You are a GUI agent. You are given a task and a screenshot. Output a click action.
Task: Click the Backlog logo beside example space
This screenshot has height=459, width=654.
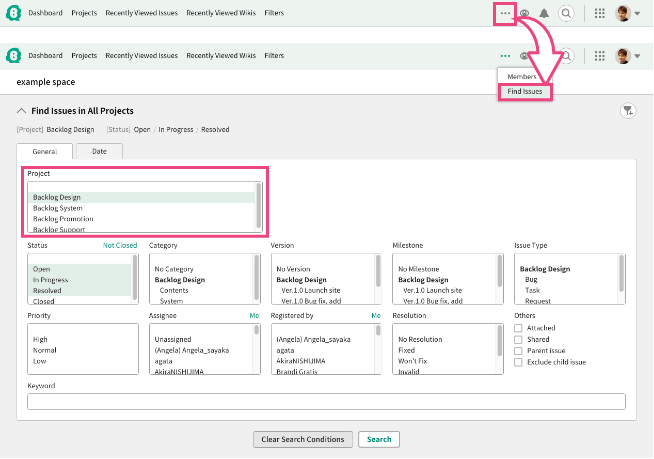pyautogui.click(x=13, y=55)
